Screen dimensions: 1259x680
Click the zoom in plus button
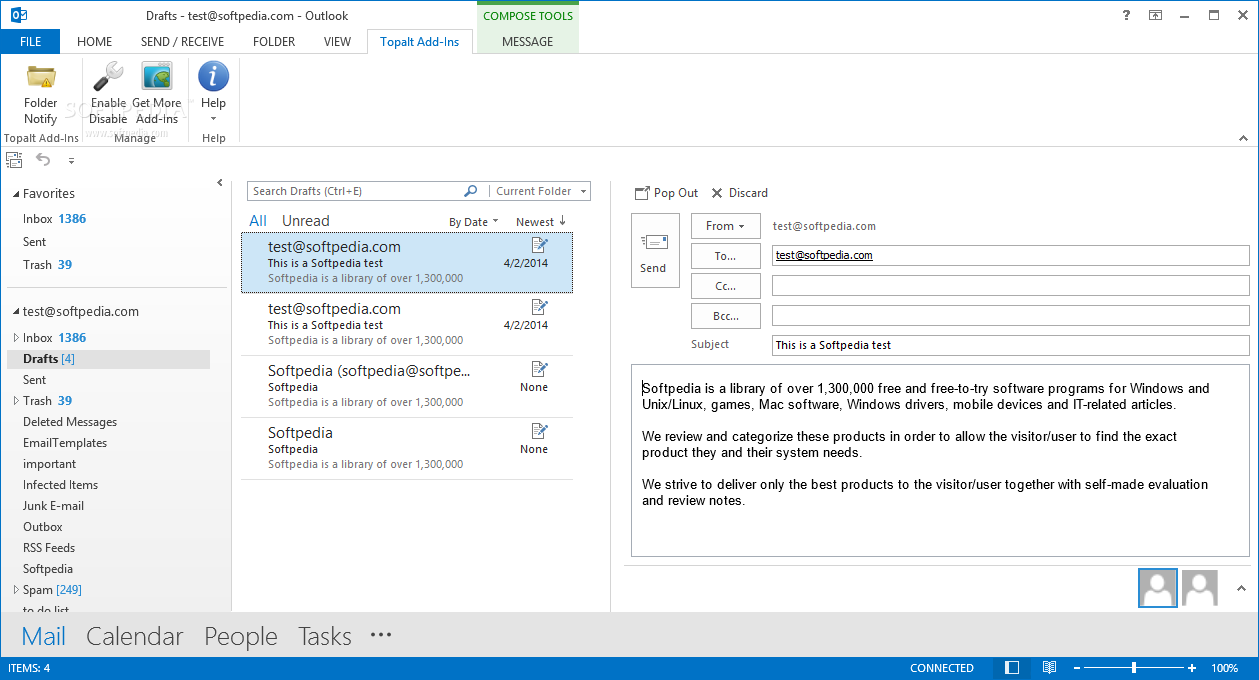coord(1192,668)
